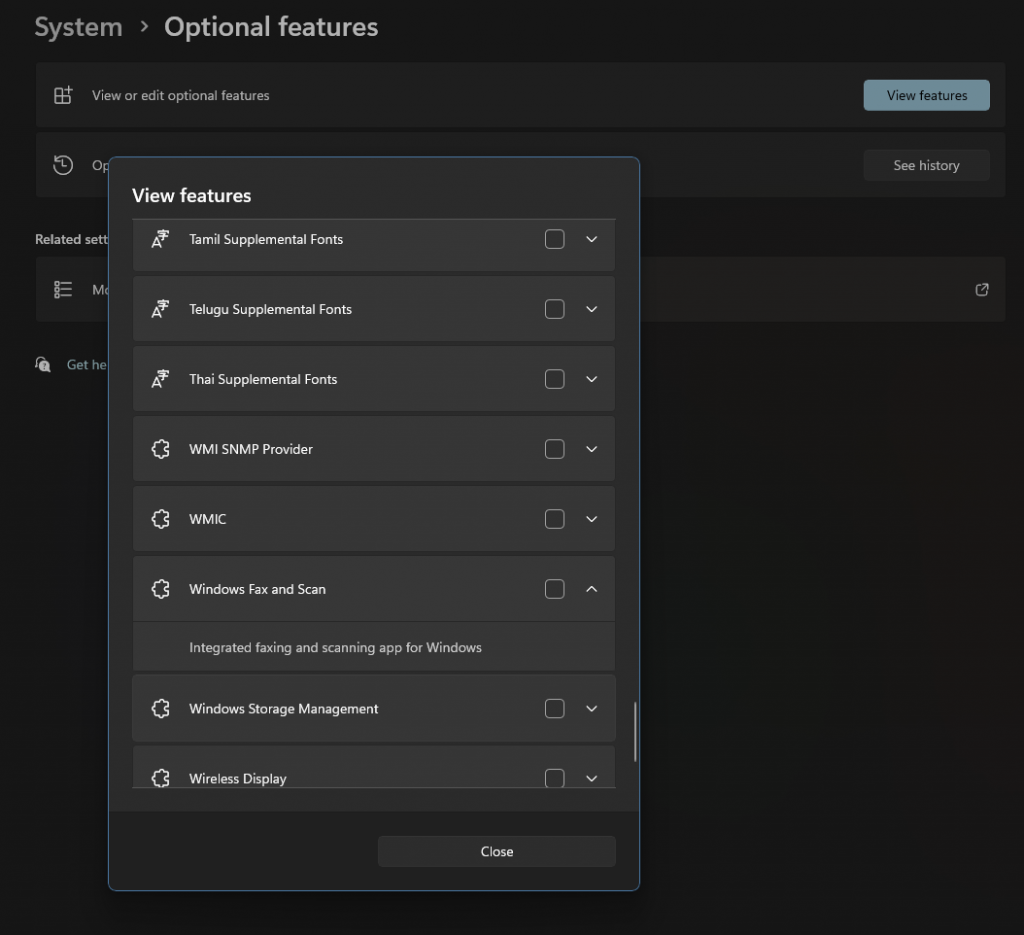Enable the Wireless Display checkbox
This screenshot has height=935, width=1024.
pos(554,778)
